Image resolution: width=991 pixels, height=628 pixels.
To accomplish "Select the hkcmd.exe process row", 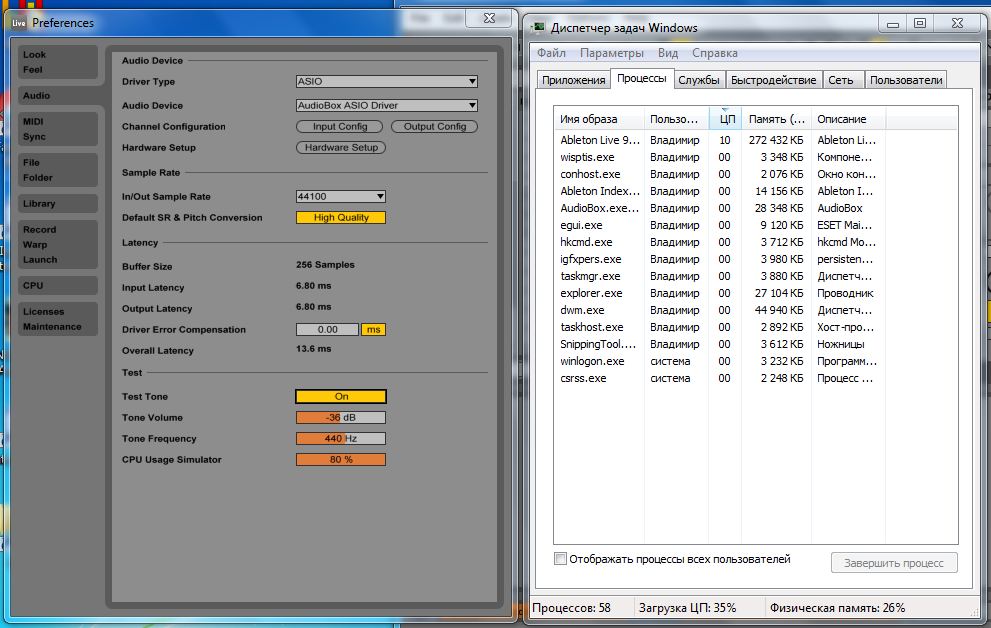I will click(756, 243).
